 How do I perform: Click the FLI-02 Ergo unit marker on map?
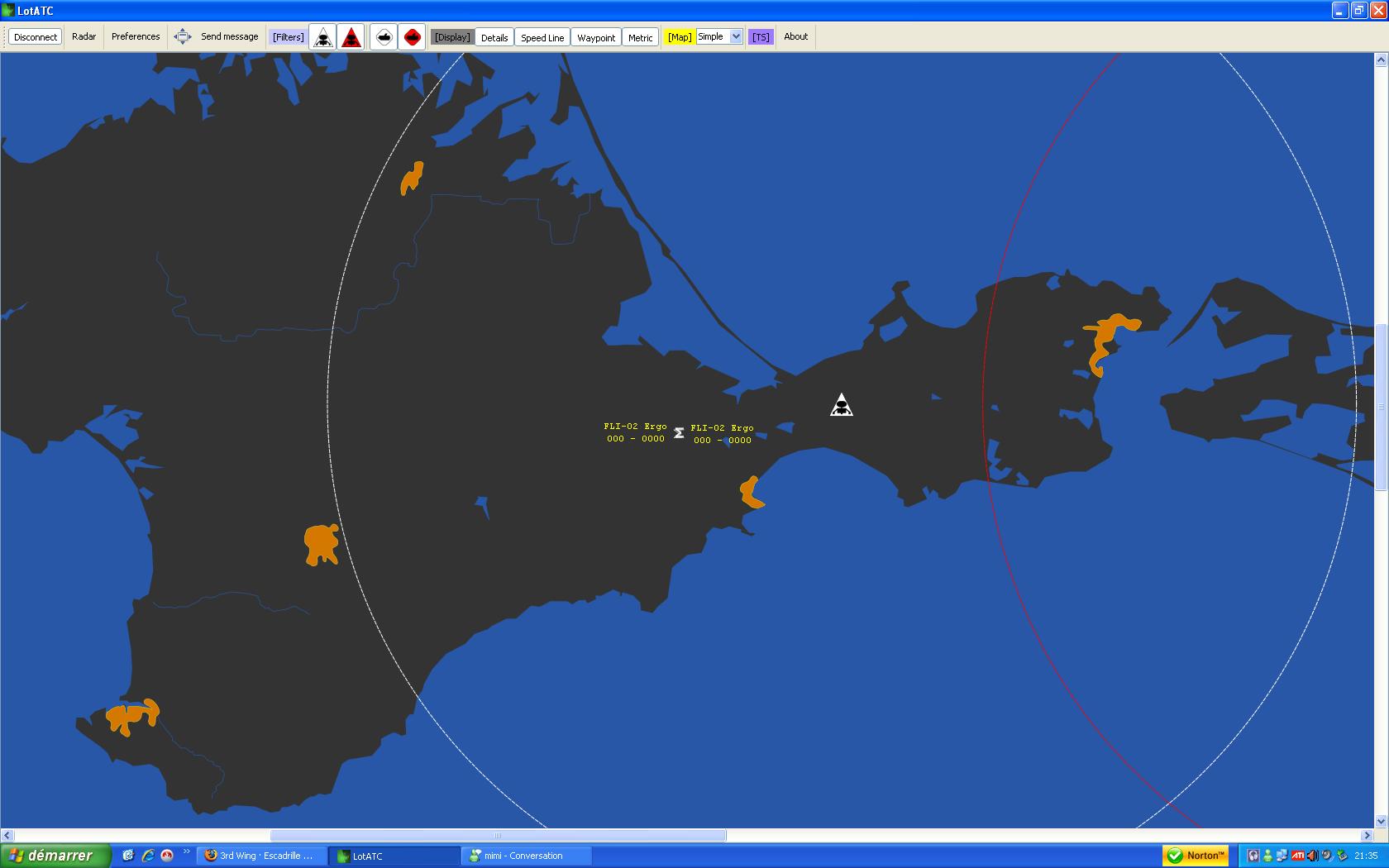pyautogui.click(x=679, y=433)
